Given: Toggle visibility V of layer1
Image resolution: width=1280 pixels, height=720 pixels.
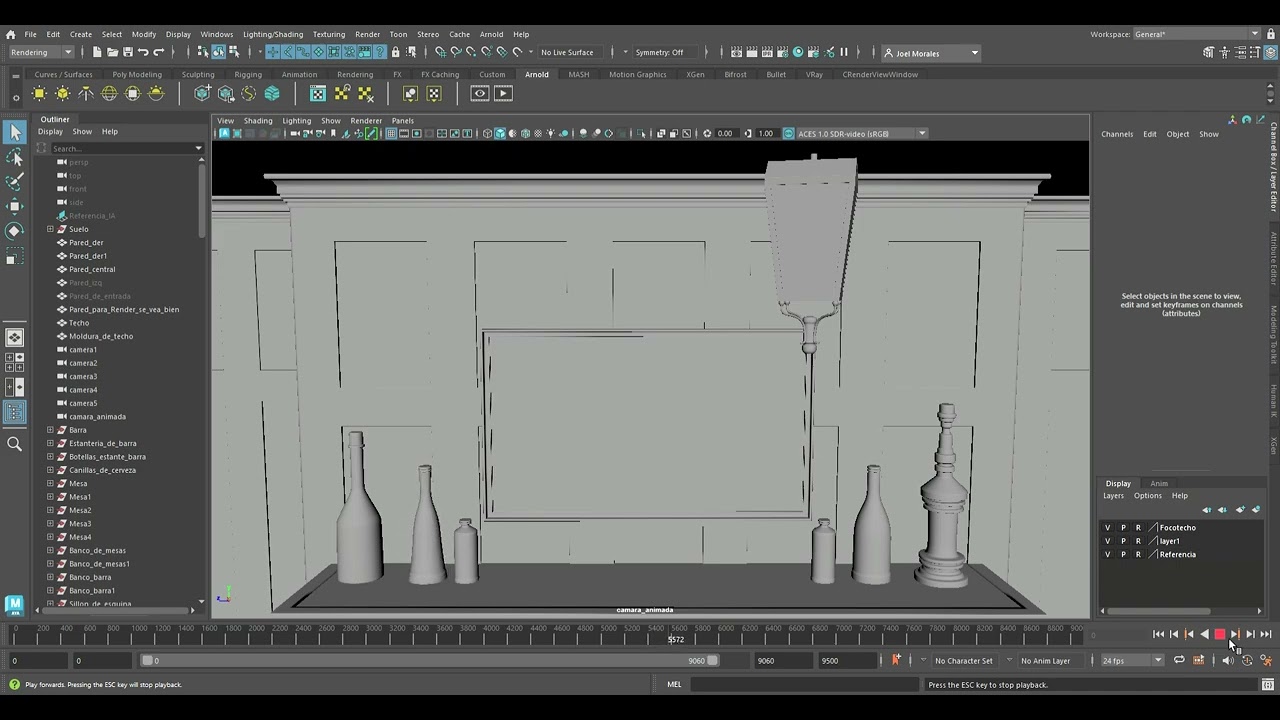Looking at the screenshot, I should coord(1107,541).
